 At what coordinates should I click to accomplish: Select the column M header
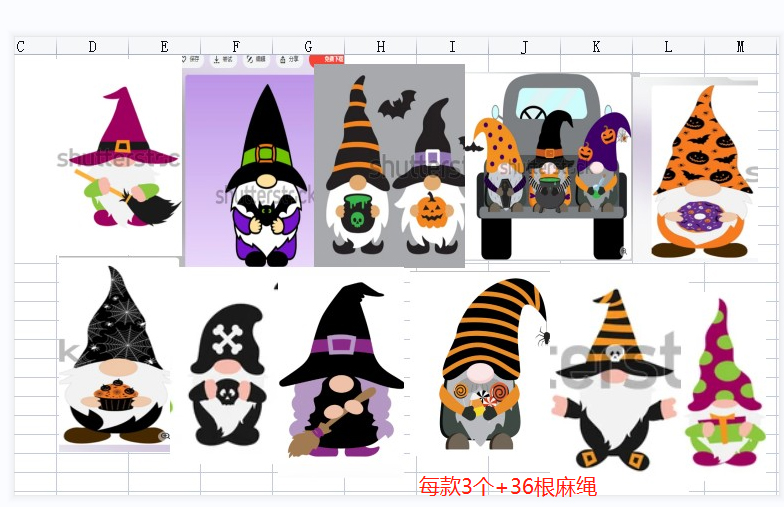pos(740,47)
